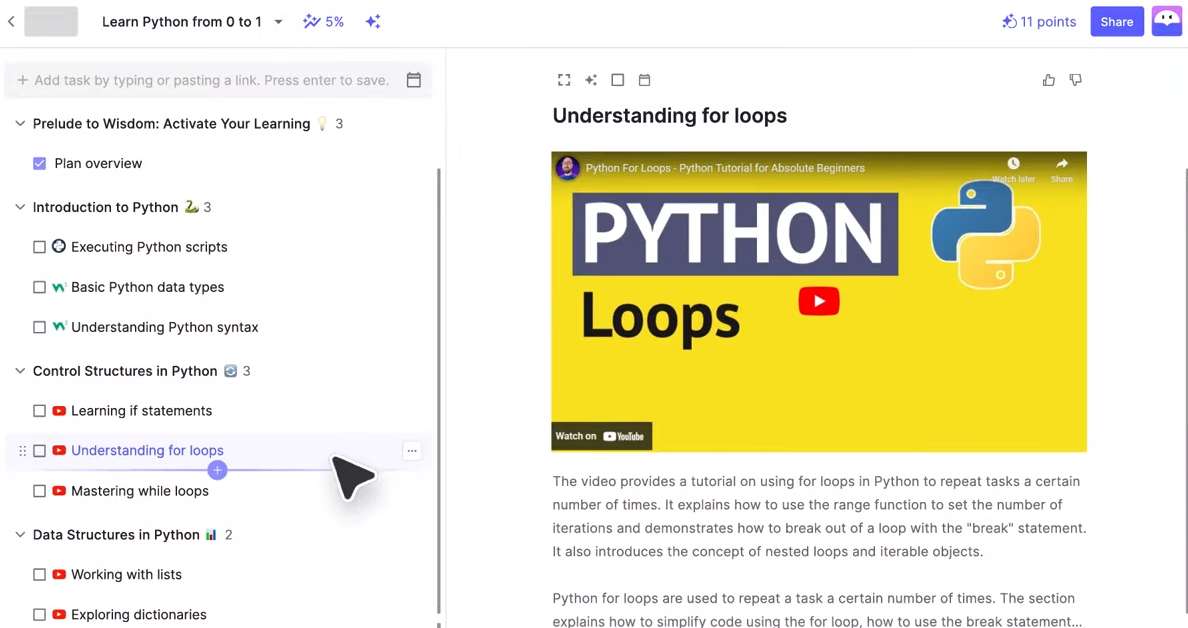The height and width of the screenshot is (628, 1188).
Task: Select the Understanding for loops task text
Action: [x=147, y=451]
